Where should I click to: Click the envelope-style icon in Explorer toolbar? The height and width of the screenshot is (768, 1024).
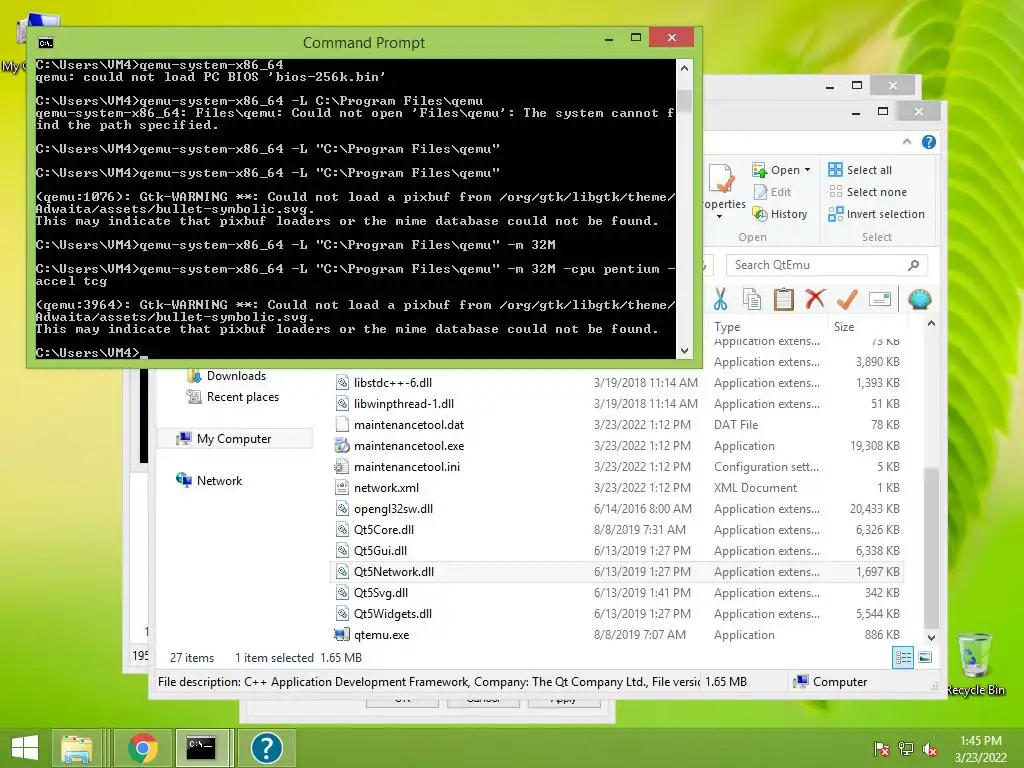[880, 299]
